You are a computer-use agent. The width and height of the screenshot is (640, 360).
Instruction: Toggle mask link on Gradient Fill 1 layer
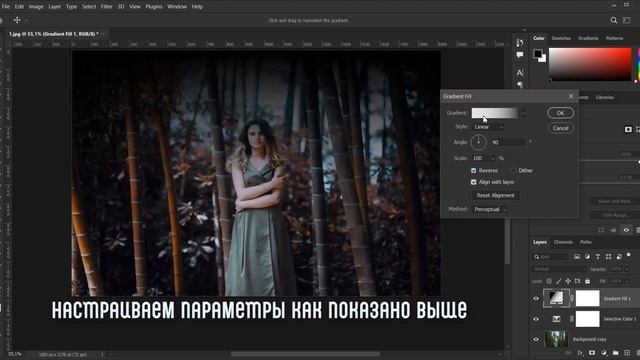pos(572,298)
